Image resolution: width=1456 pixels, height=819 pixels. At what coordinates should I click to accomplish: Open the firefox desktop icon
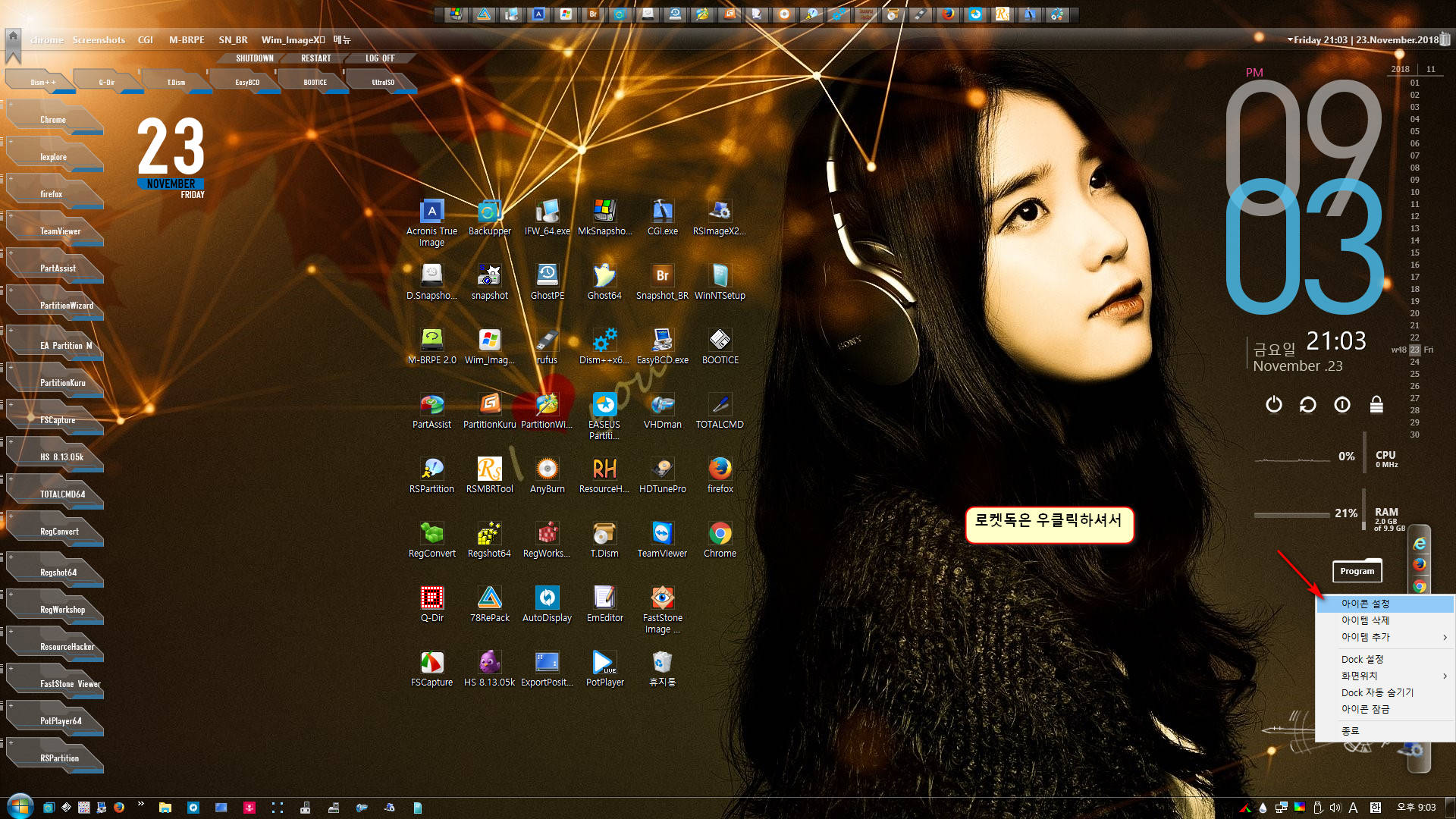coord(720,475)
